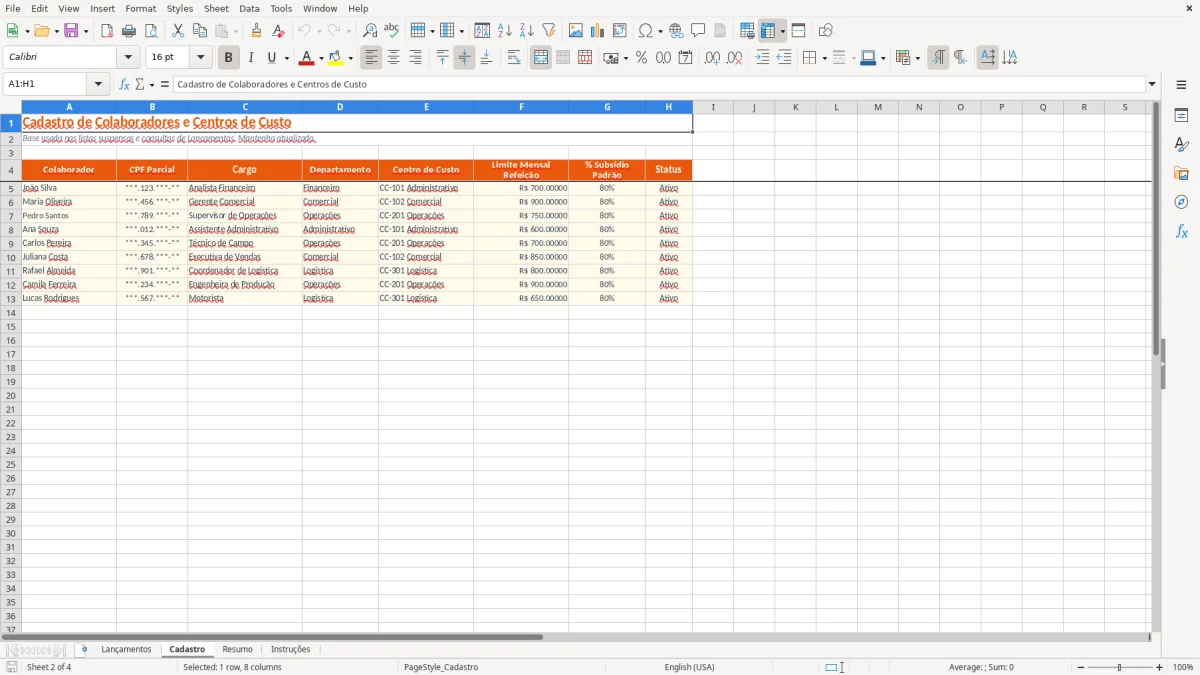1200x675 pixels.
Task: Open the Function Wizard fx icon
Action: click(x=124, y=84)
